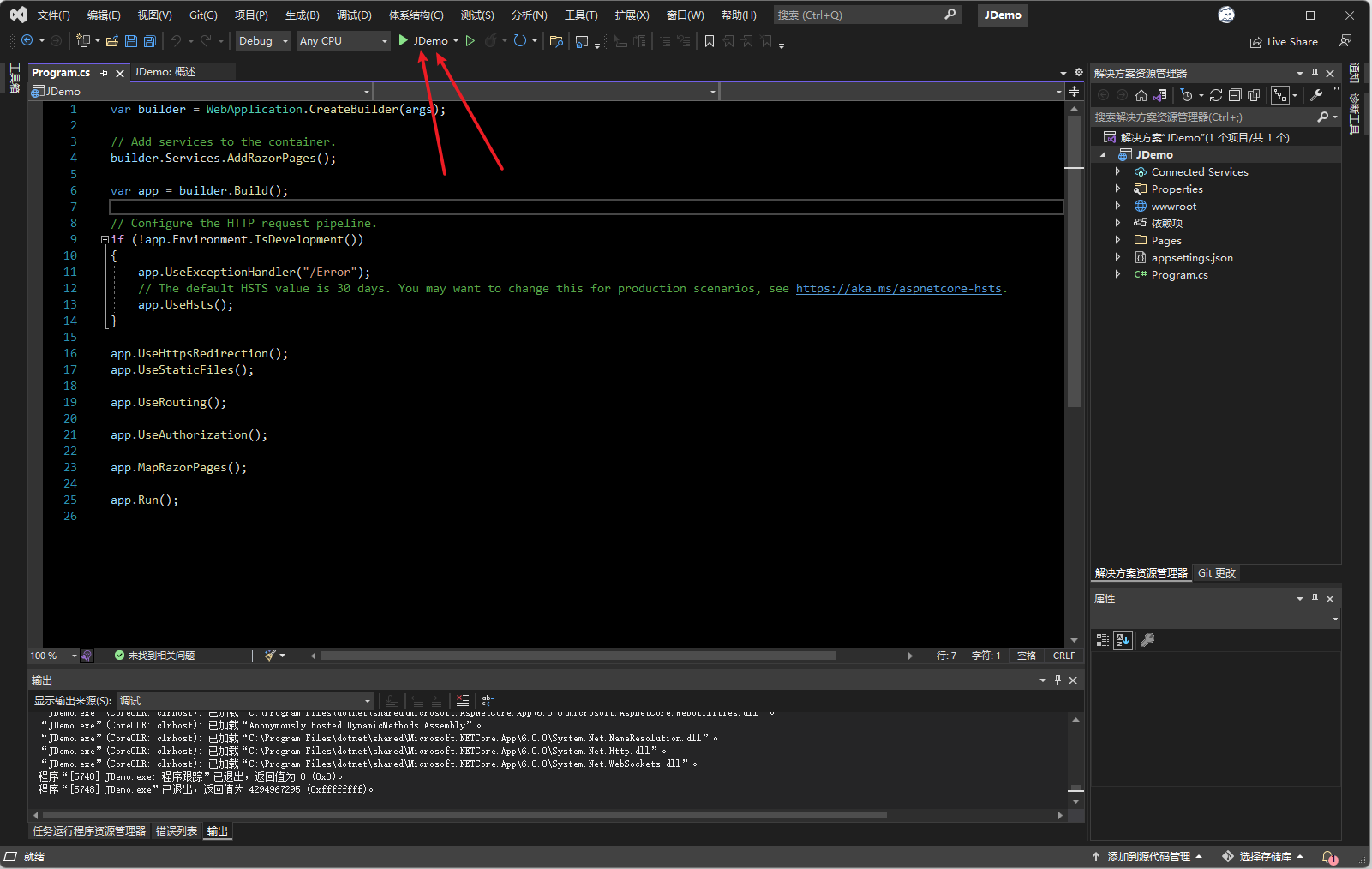Screen dimensions: 1372x869
Task: Open the Debug configuration dropdown
Action: point(262,41)
